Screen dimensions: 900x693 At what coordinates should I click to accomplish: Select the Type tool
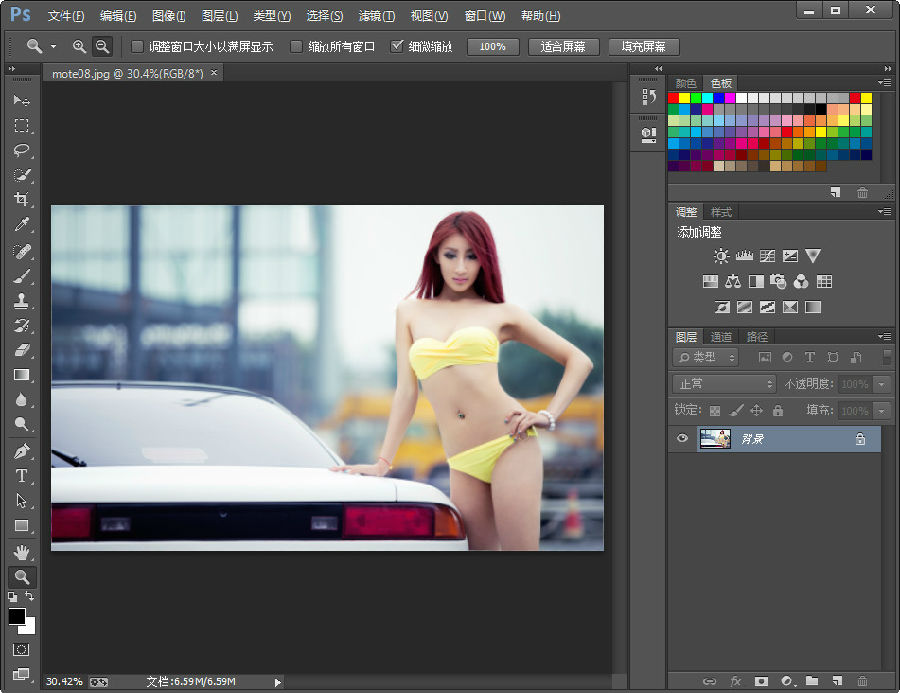[x=22, y=476]
